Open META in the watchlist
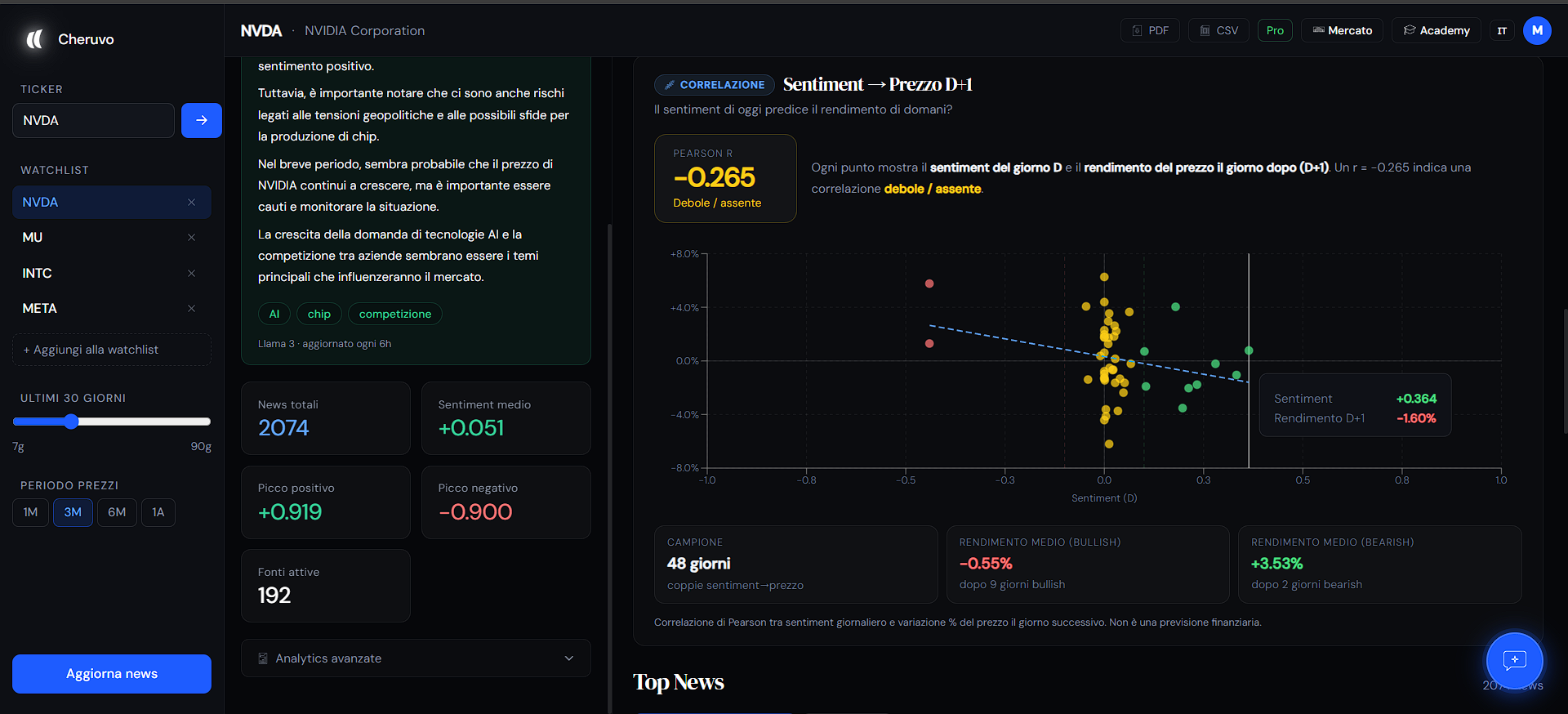 tap(39, 309)
